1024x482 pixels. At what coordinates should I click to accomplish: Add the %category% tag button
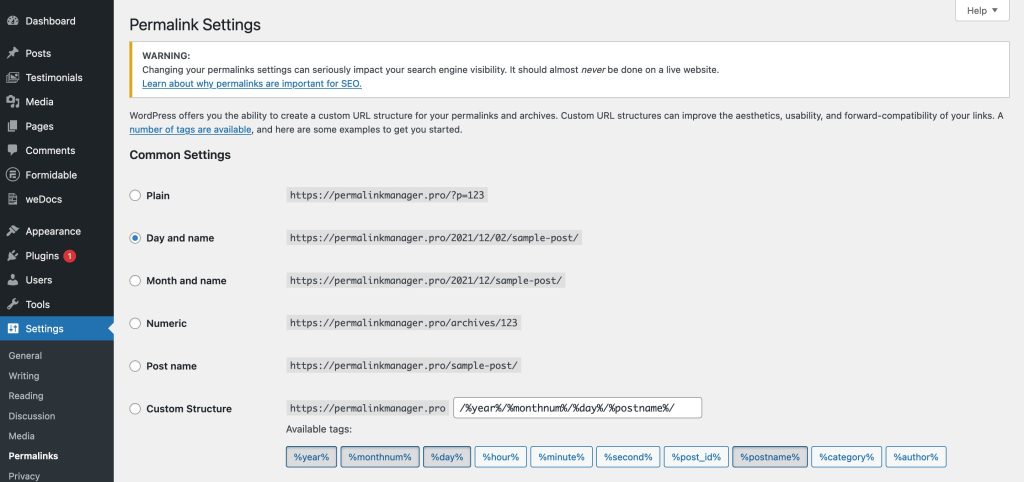pyautogui.click(x=846, y=457)
